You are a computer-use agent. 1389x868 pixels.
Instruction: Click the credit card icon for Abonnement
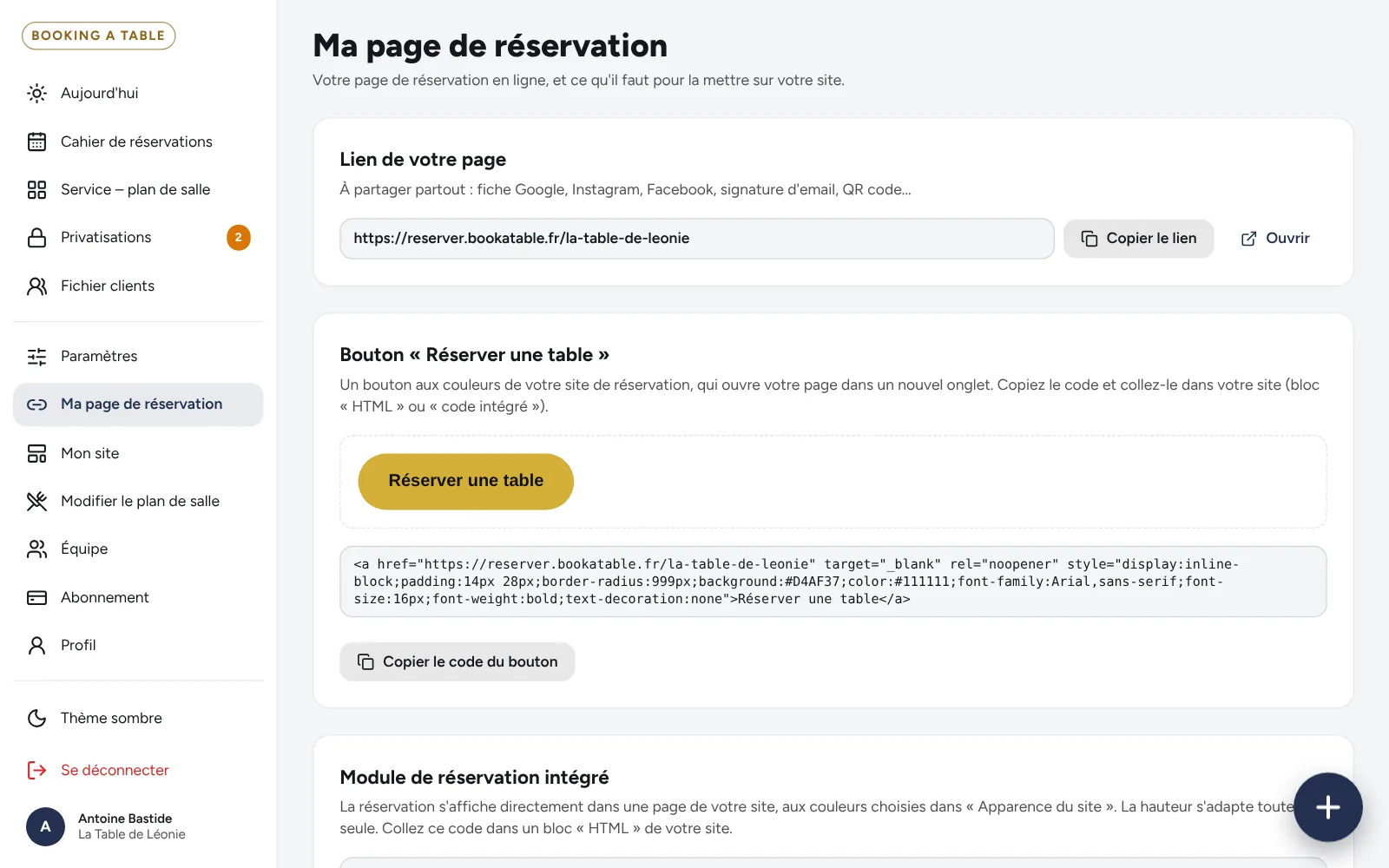coord(36,597)
